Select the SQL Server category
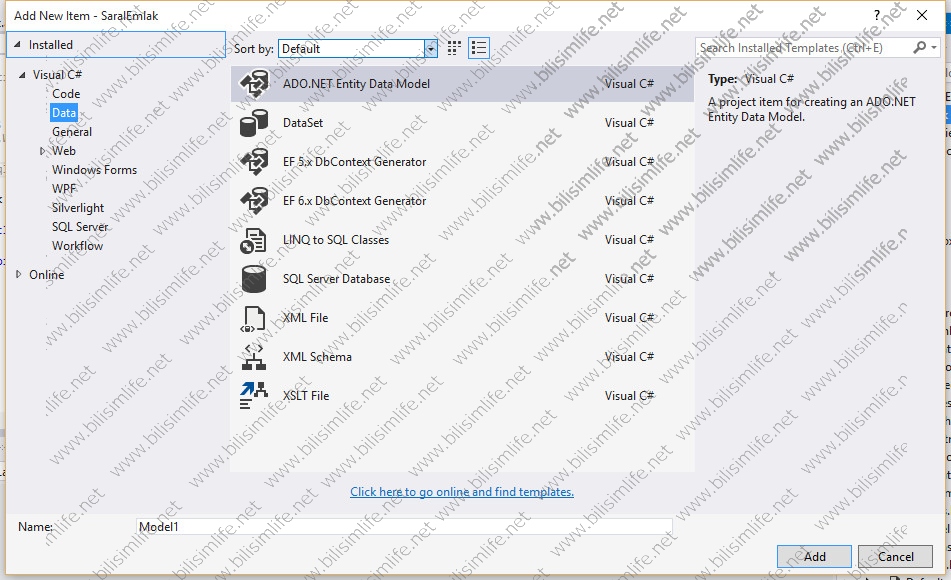This screenshot has height=580, width=951. click(80, 226)
